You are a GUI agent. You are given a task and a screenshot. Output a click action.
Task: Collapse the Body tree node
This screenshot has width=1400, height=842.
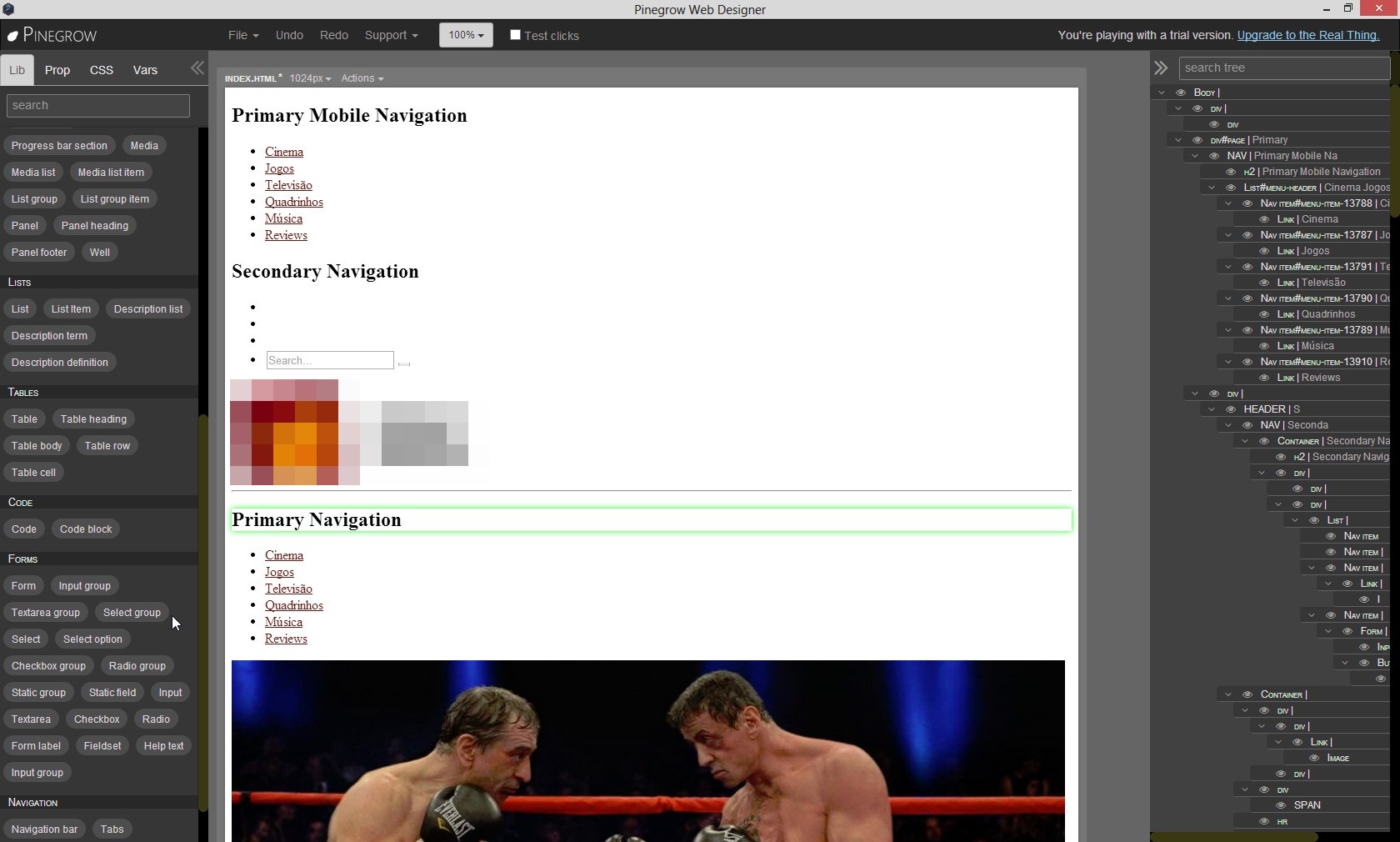pos(1162,93)
